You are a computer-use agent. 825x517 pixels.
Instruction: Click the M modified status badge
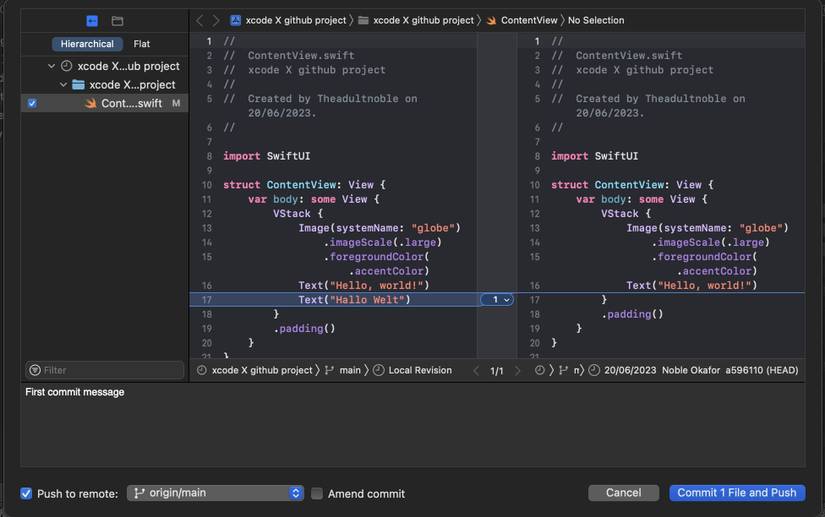(x=176, y=104)
